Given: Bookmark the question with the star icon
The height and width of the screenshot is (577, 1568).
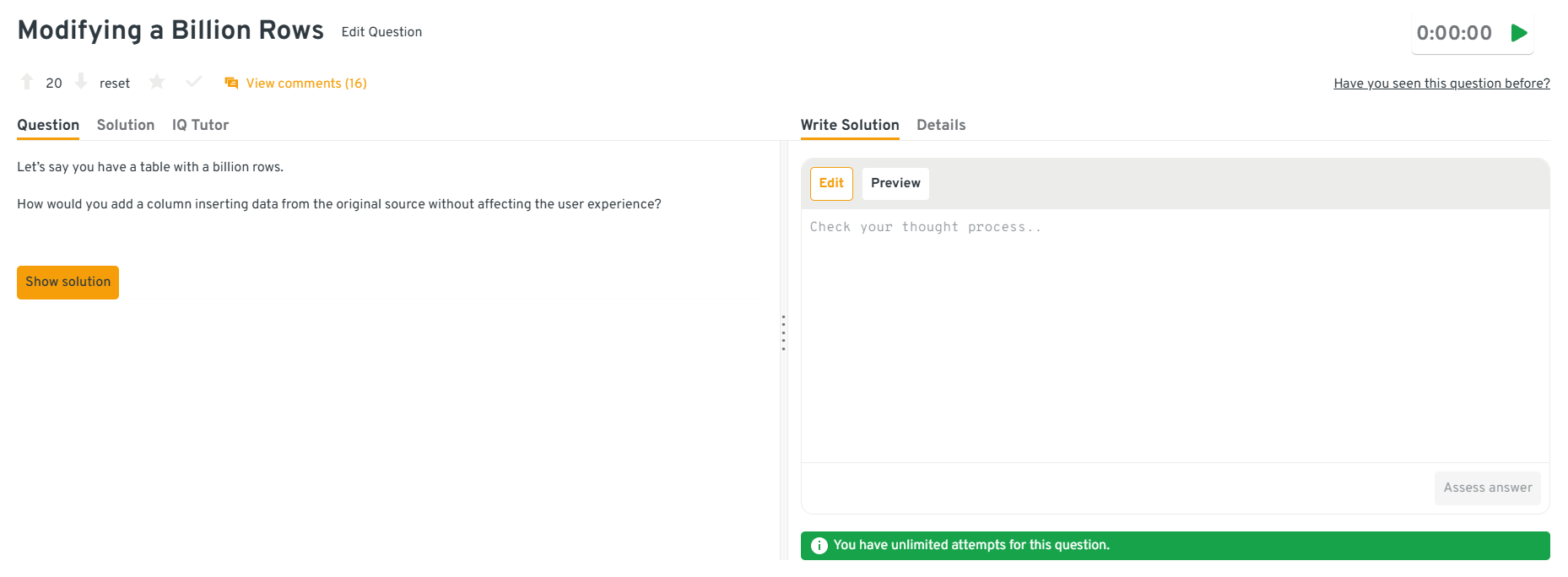Looking at the screenshot, I should pyautogui.click(x=157, y=82).
